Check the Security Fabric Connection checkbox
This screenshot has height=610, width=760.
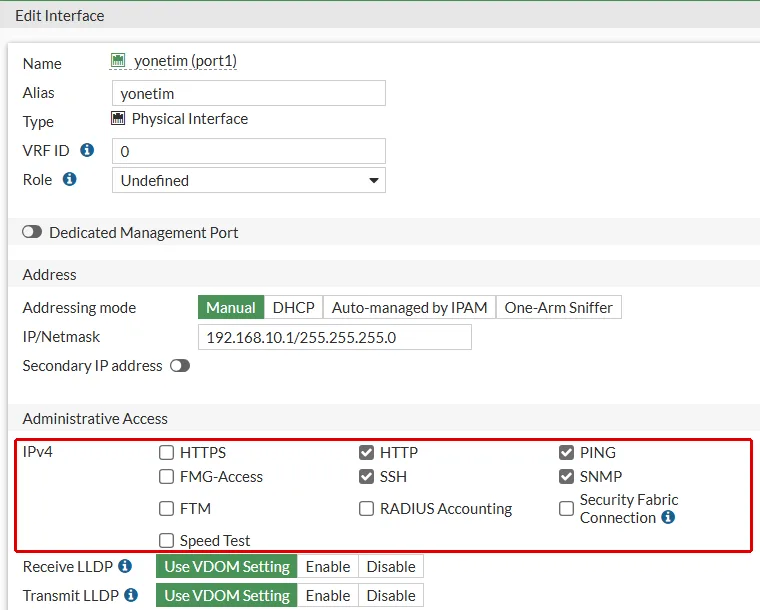coord(566,509)
